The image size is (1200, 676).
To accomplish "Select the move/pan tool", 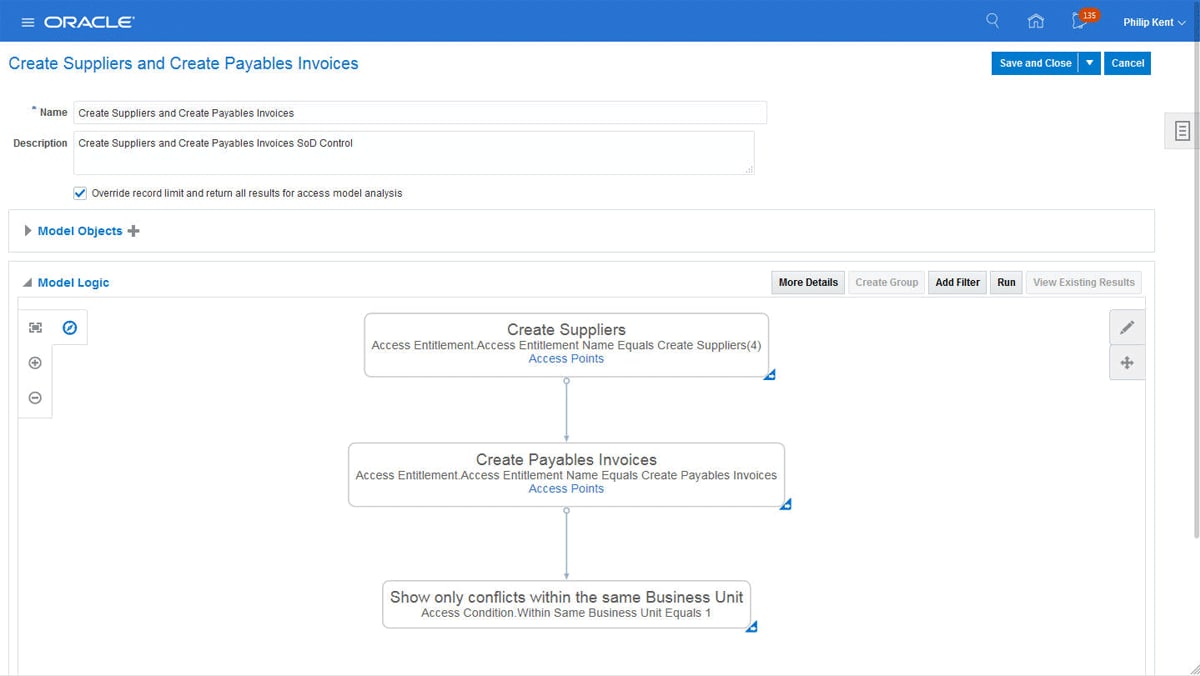I will (x=1127, y=363).
